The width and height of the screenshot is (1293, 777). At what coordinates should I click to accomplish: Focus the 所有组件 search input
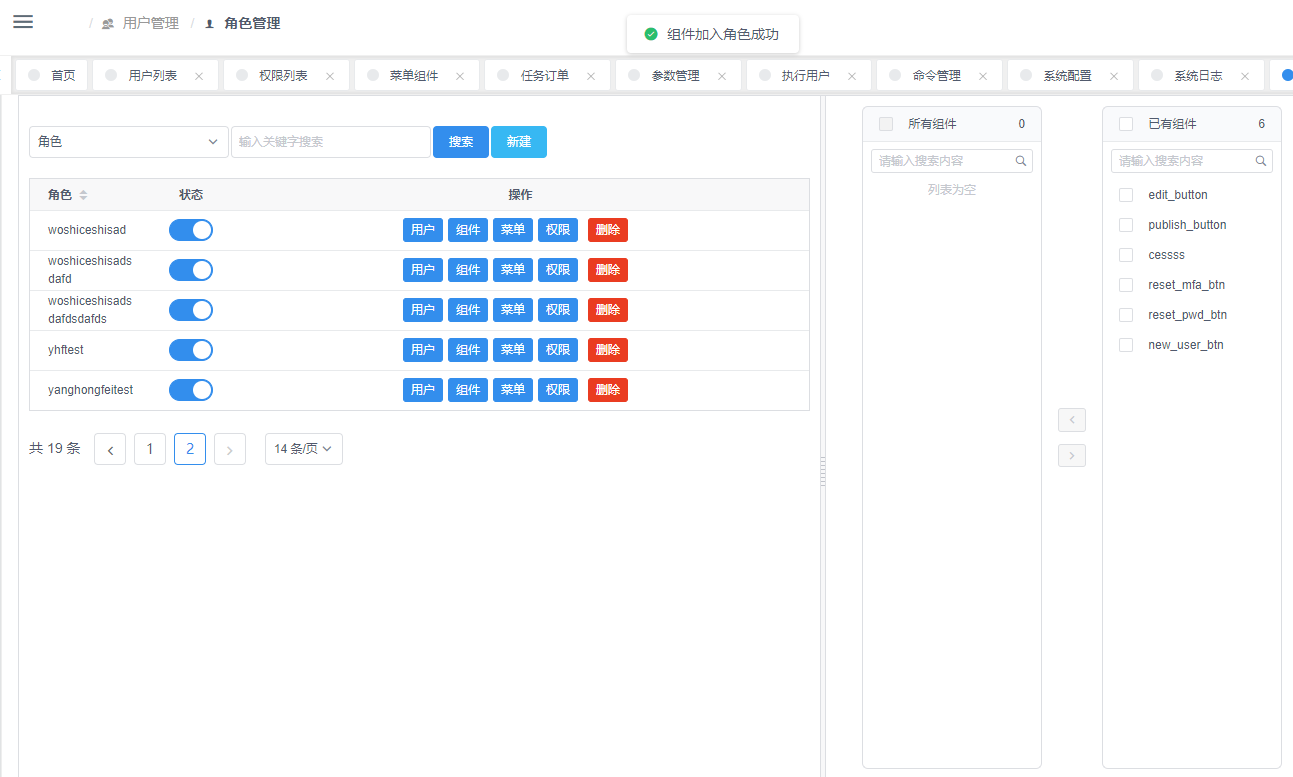[x=952, y=161]
